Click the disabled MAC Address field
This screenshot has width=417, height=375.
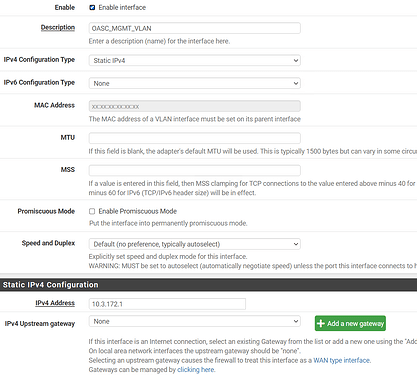click(x=195, y=106)
